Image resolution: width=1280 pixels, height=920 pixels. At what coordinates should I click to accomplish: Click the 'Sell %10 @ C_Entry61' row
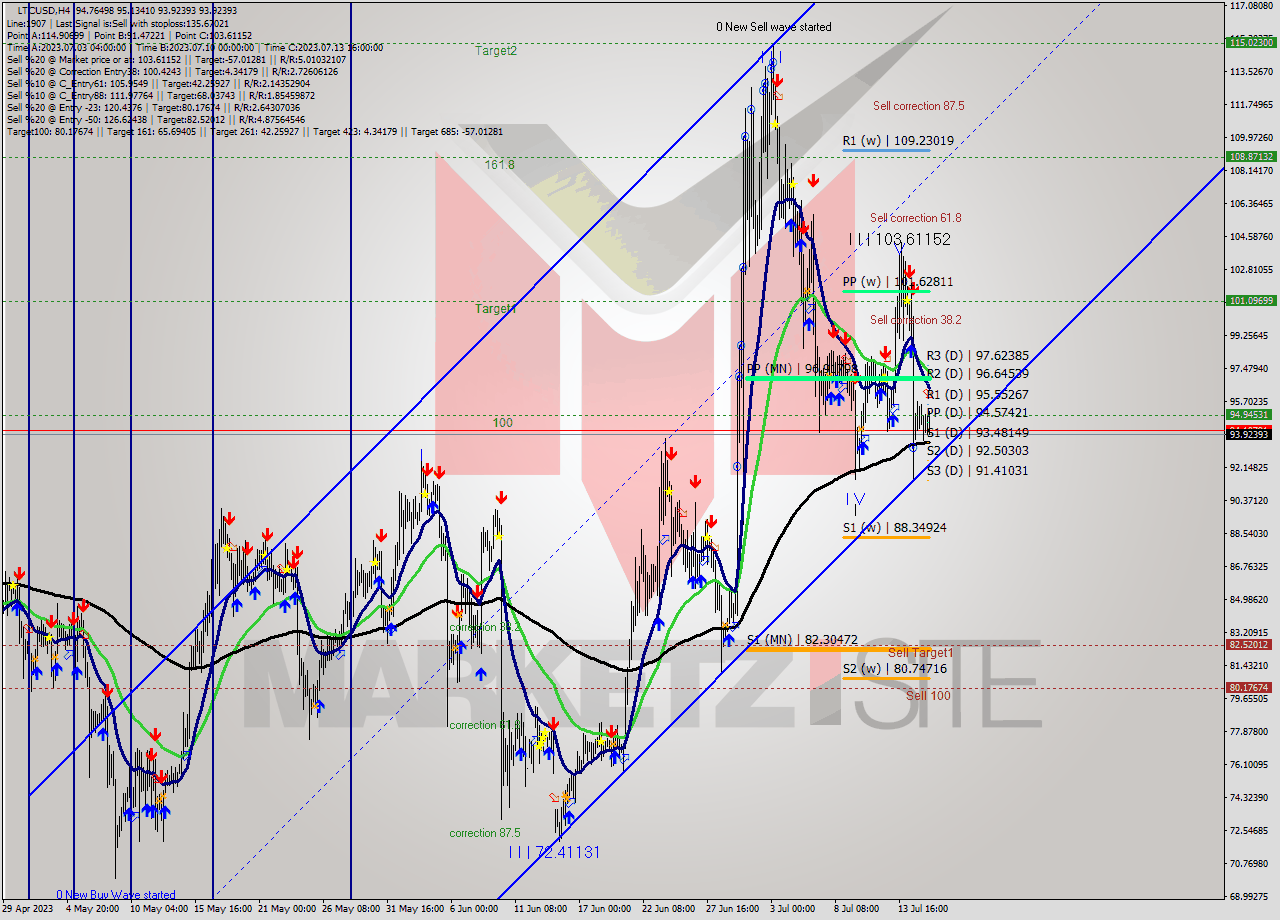coord(160,83)
